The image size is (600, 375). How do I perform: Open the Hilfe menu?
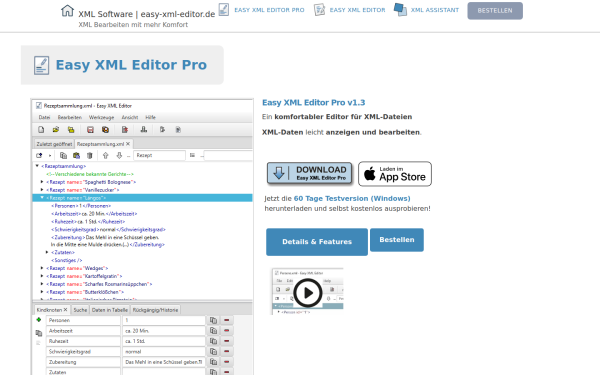click(150, 117)
